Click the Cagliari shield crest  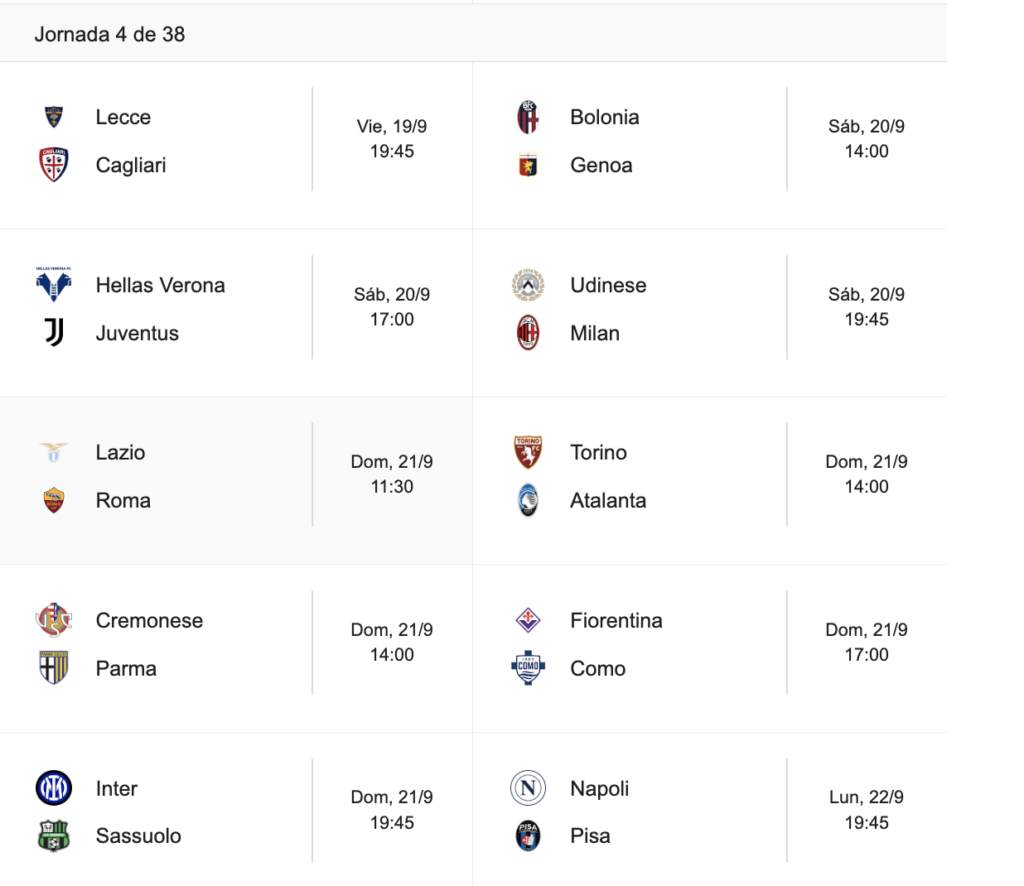[x=54, y=165]
